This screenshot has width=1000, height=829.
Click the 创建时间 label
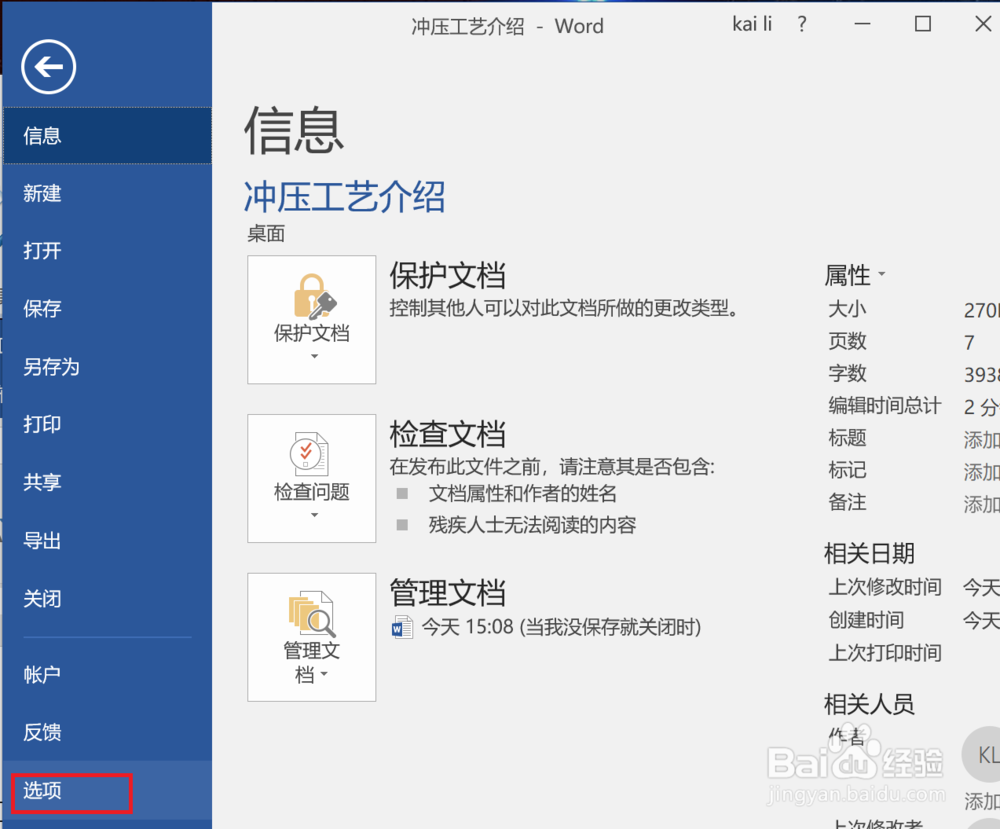[866, 620]
